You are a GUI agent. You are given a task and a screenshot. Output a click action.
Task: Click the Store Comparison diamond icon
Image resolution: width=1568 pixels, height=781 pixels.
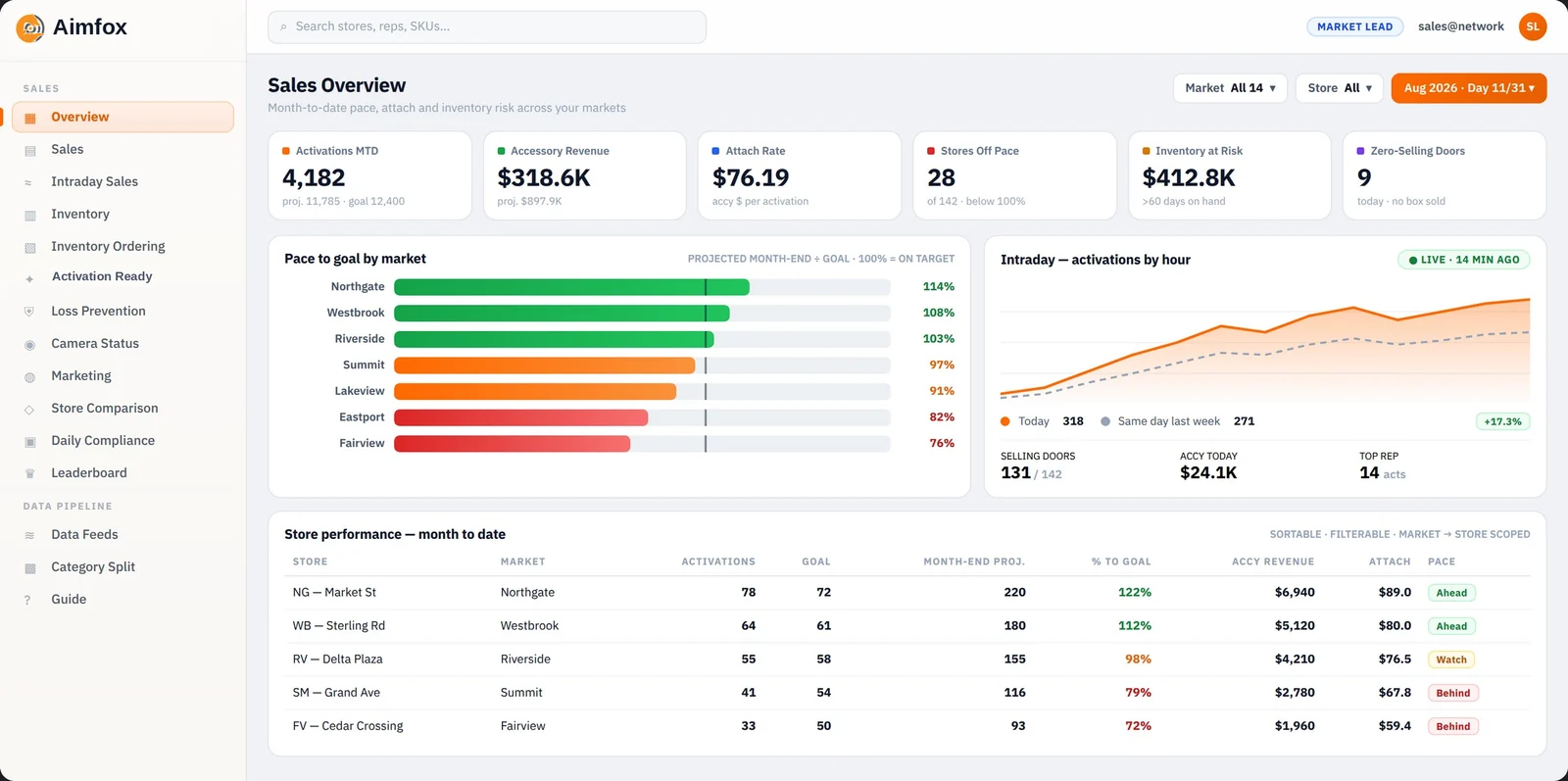[x=29, y=409]
